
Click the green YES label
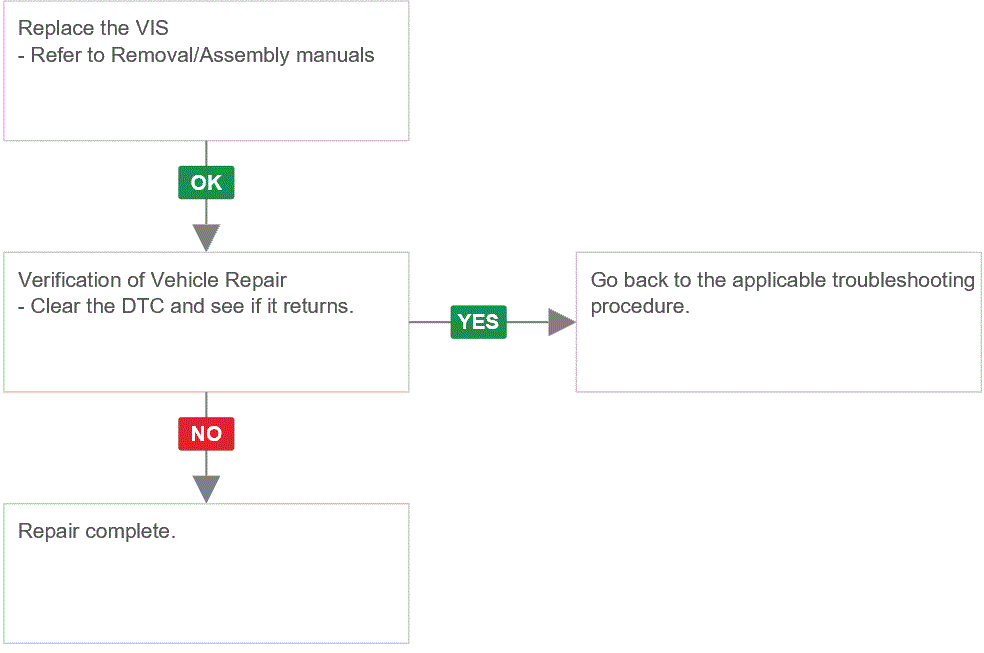478,322
